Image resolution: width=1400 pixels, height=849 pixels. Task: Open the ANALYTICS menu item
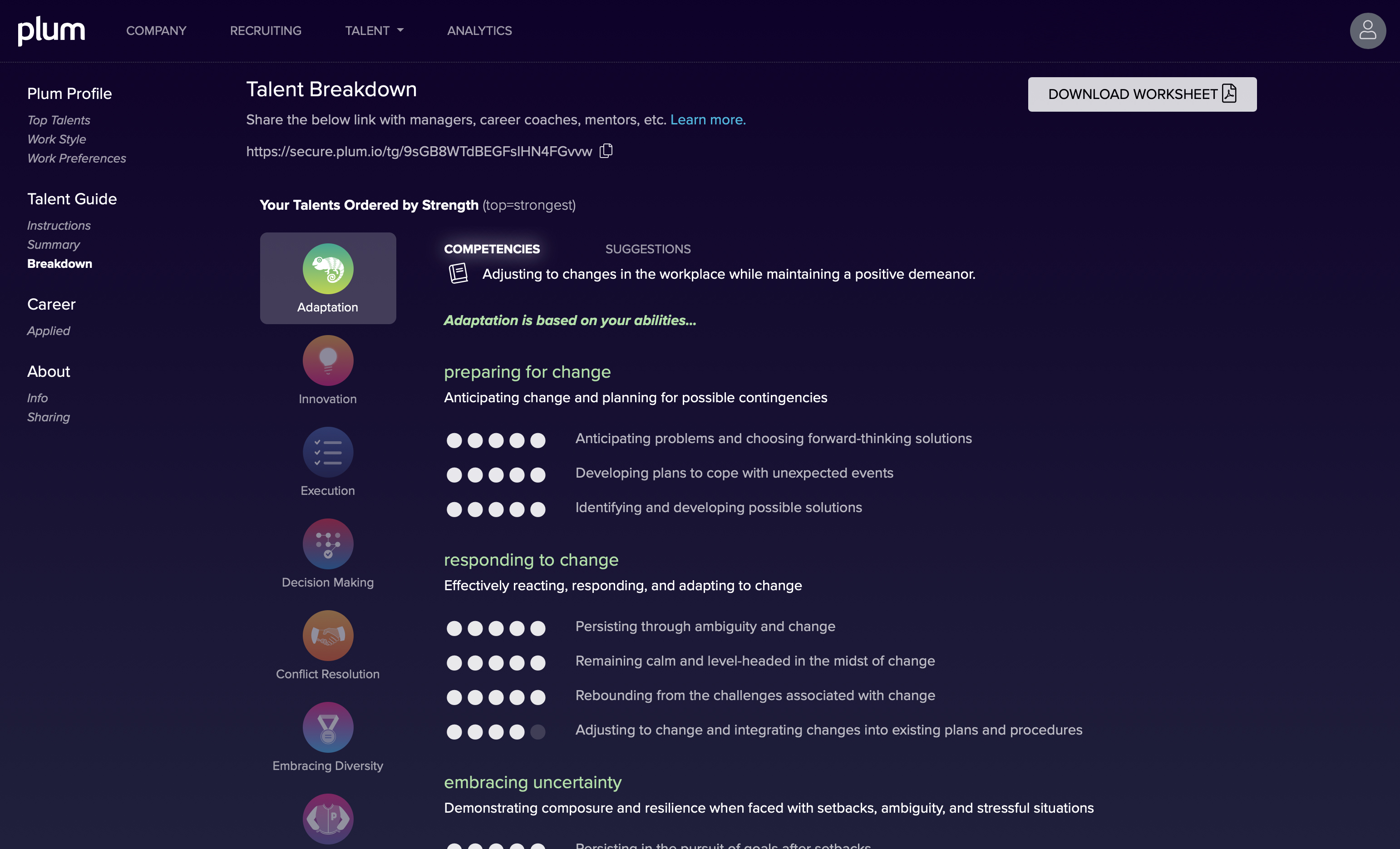coord(479,31)
